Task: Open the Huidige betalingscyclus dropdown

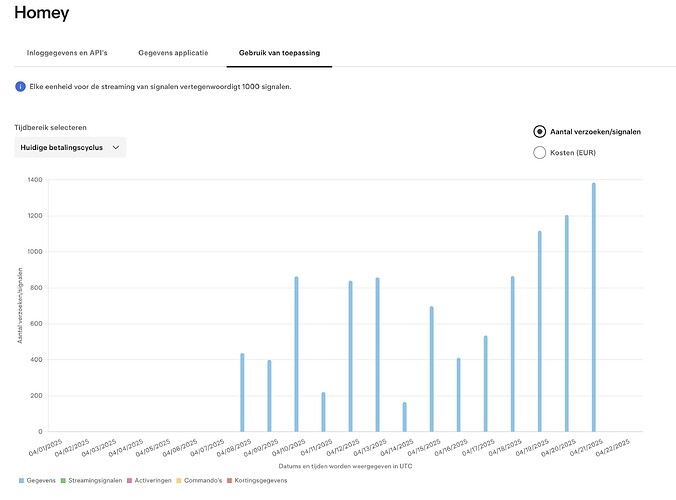Action: (70, 147)
